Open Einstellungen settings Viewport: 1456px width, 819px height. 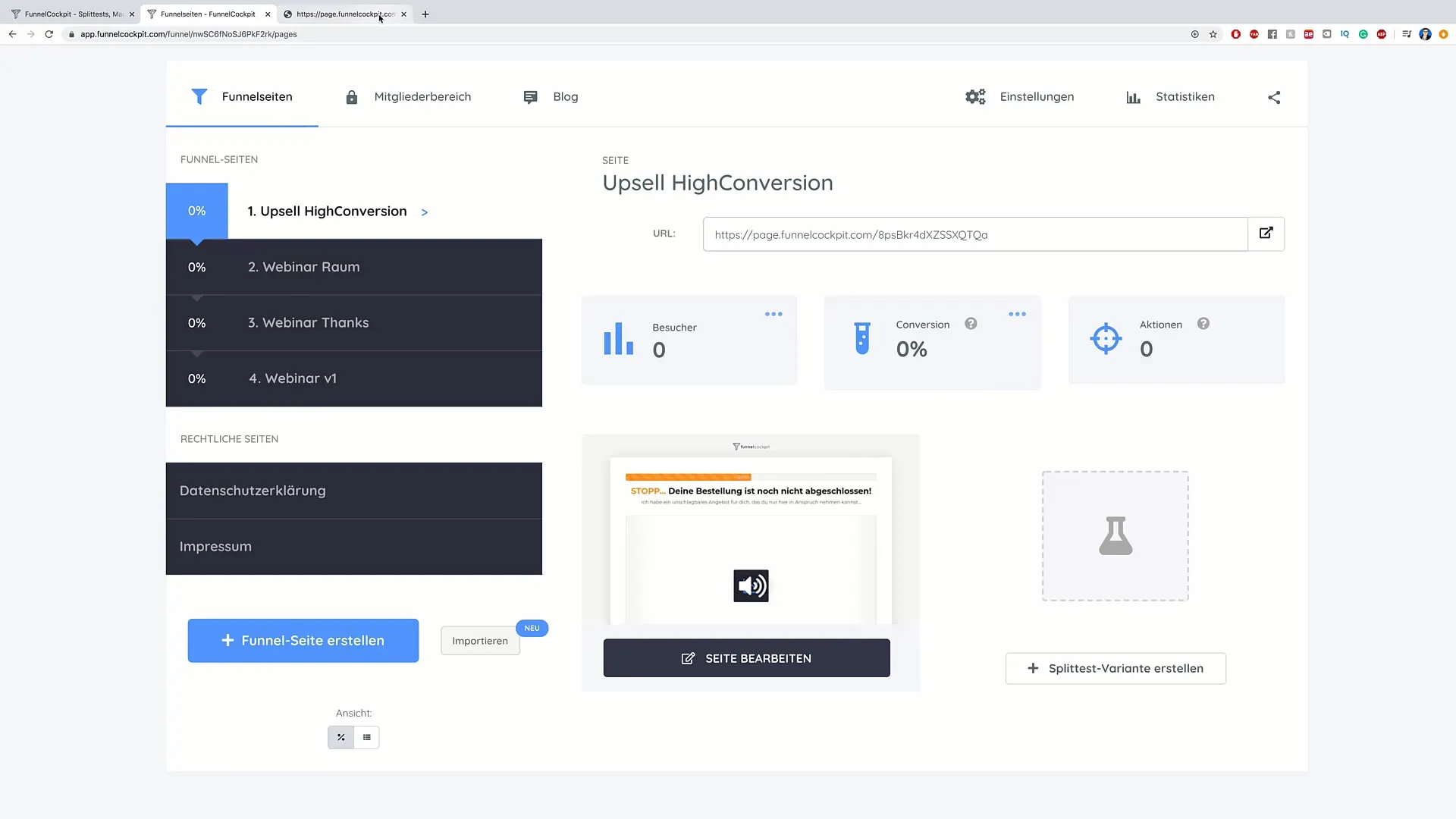coord(1019,96)
